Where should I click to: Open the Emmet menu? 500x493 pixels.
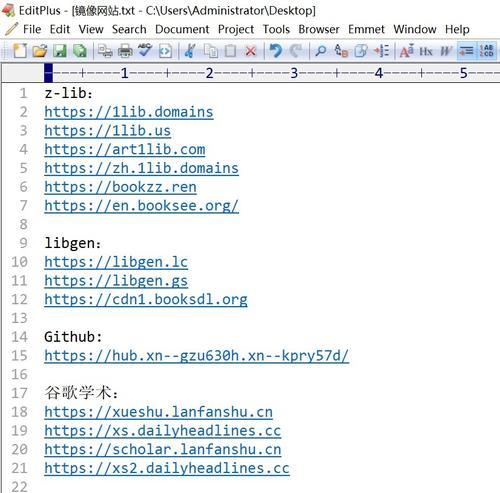pyautogui.click(x=366, y=29)
